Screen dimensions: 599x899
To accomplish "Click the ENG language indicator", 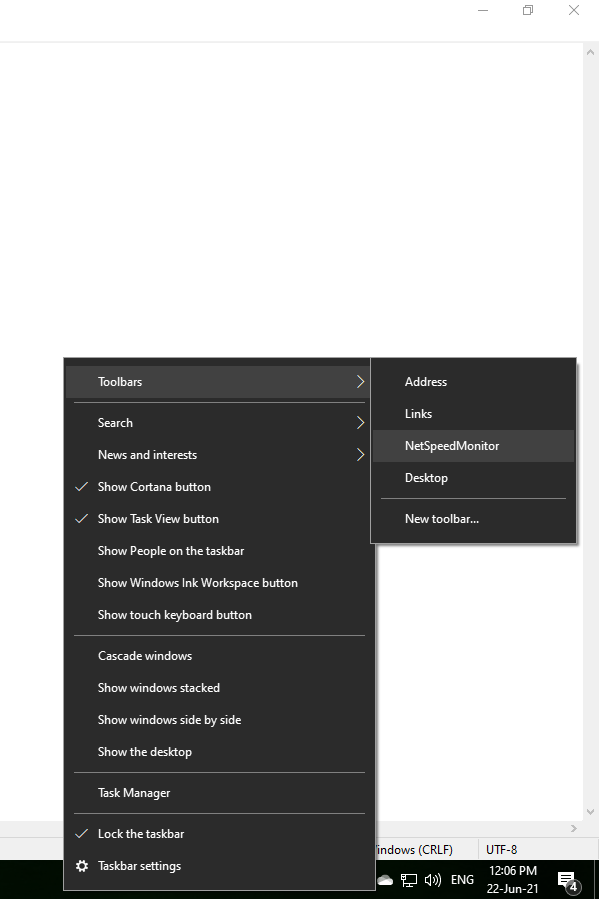I will 462,880.
